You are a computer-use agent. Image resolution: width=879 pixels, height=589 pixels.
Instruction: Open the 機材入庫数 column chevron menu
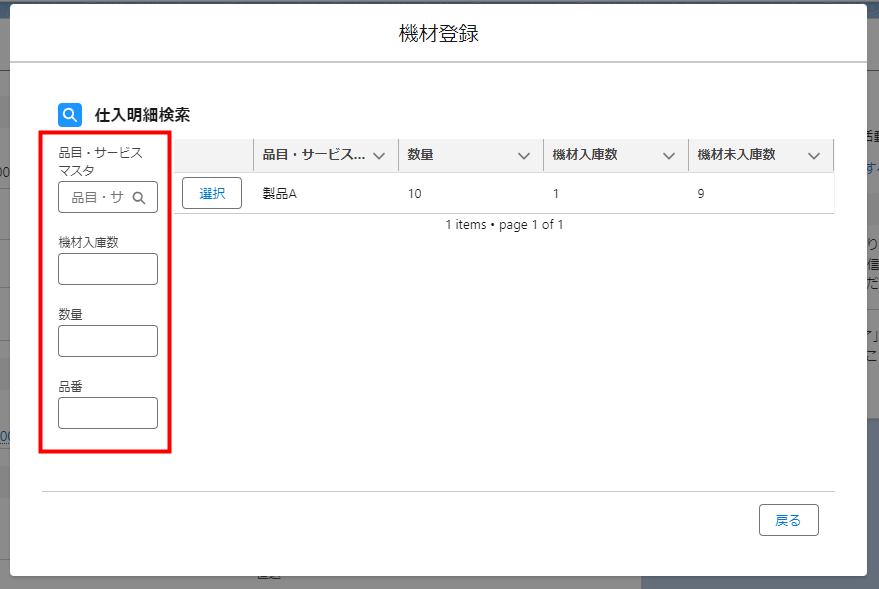(x=669, y=156)
